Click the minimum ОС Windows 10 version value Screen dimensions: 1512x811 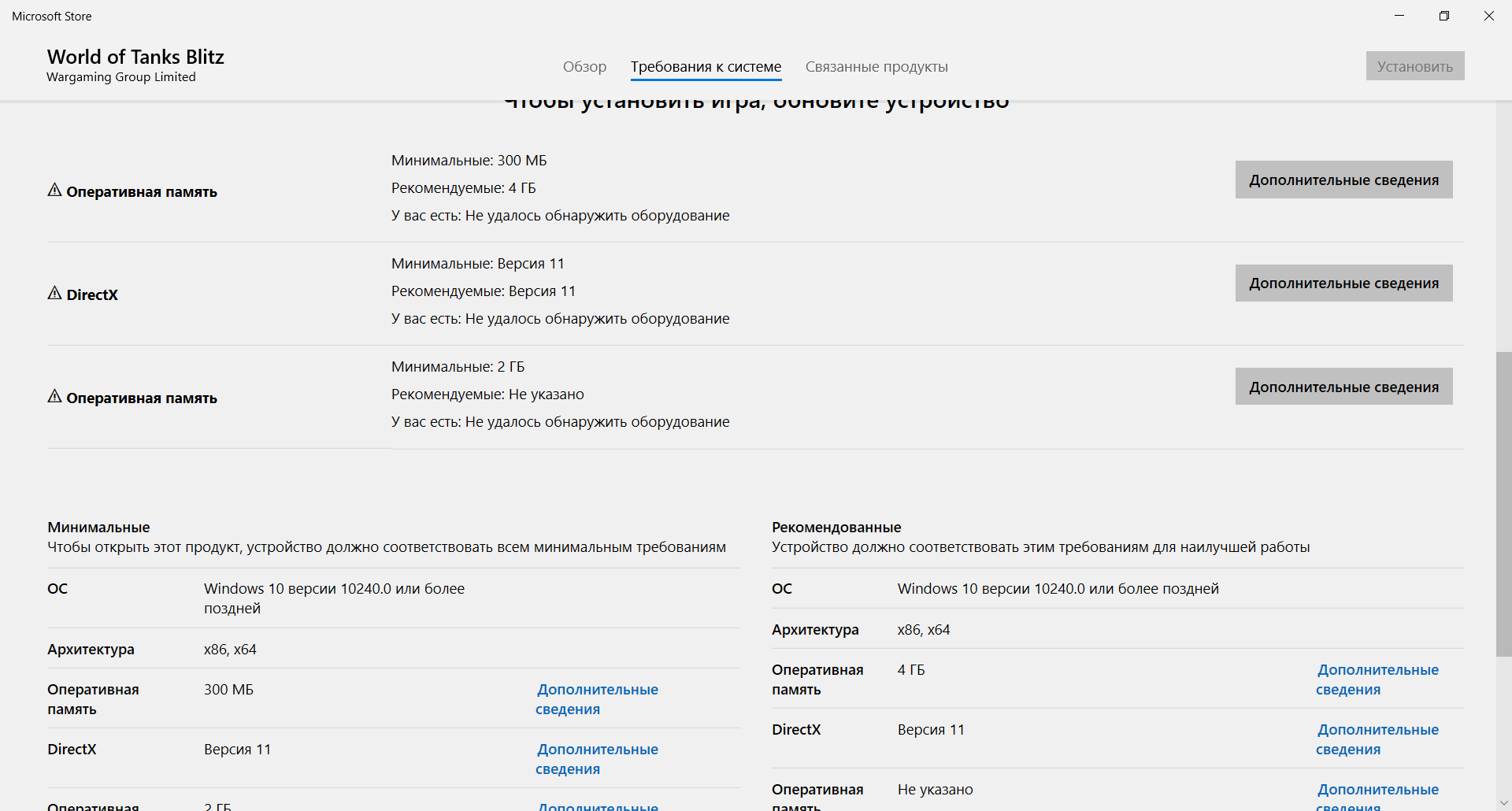[334, 598]
